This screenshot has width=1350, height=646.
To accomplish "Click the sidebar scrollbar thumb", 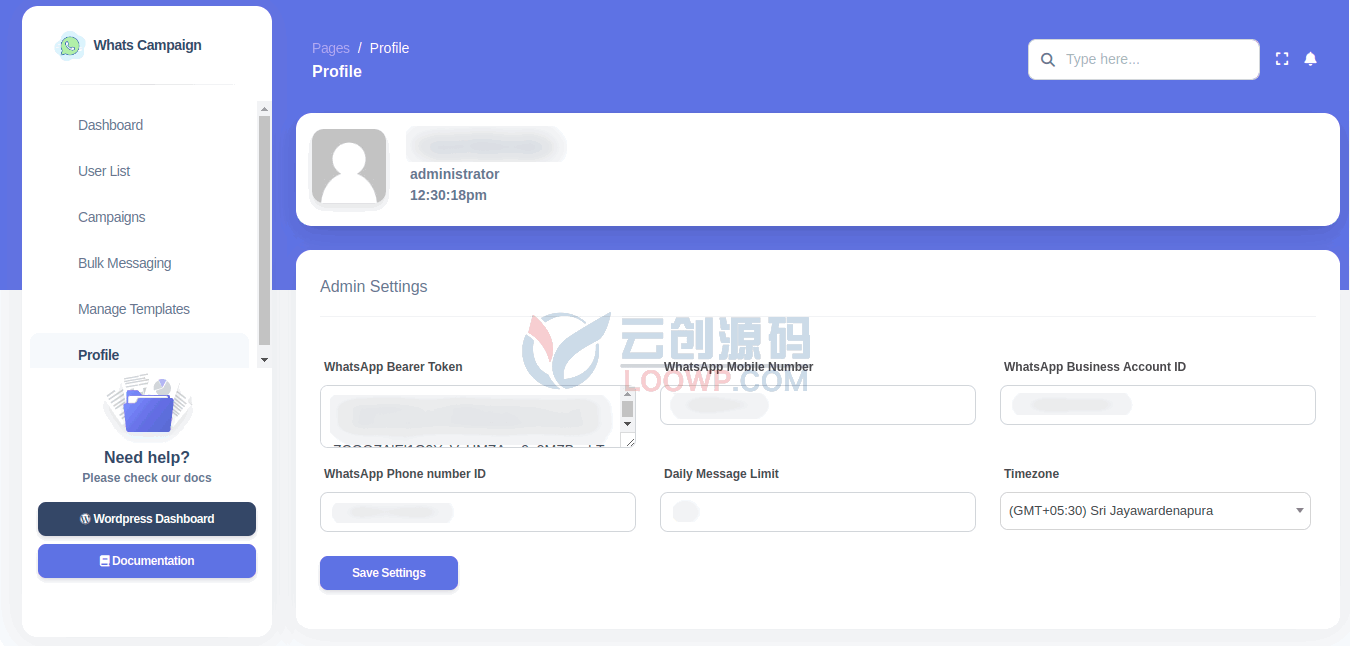I will click(264, 230).
